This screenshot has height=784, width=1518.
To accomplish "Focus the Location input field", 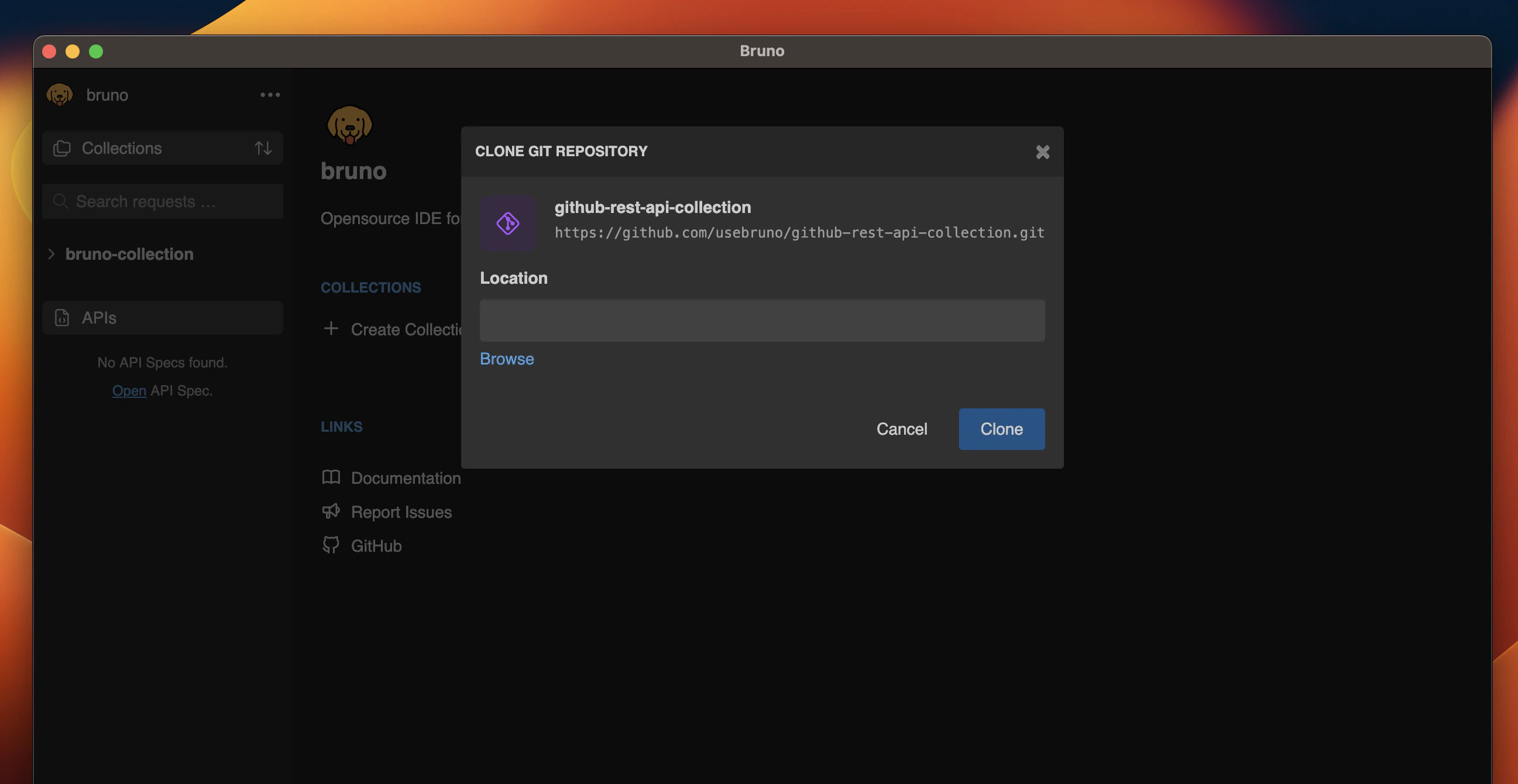I will pyautogui.click(x=761, y=321).
